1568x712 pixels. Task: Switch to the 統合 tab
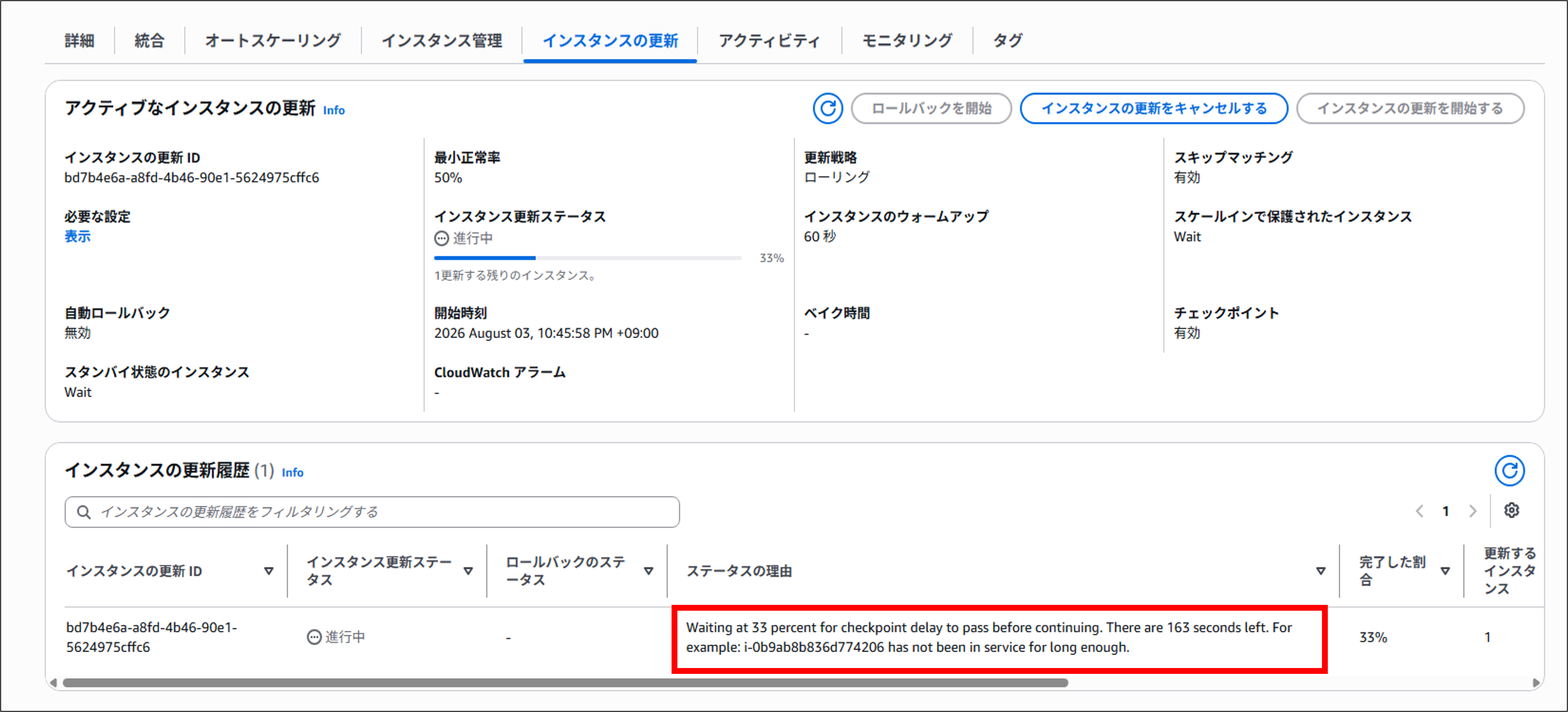click(x=150, y=41)
